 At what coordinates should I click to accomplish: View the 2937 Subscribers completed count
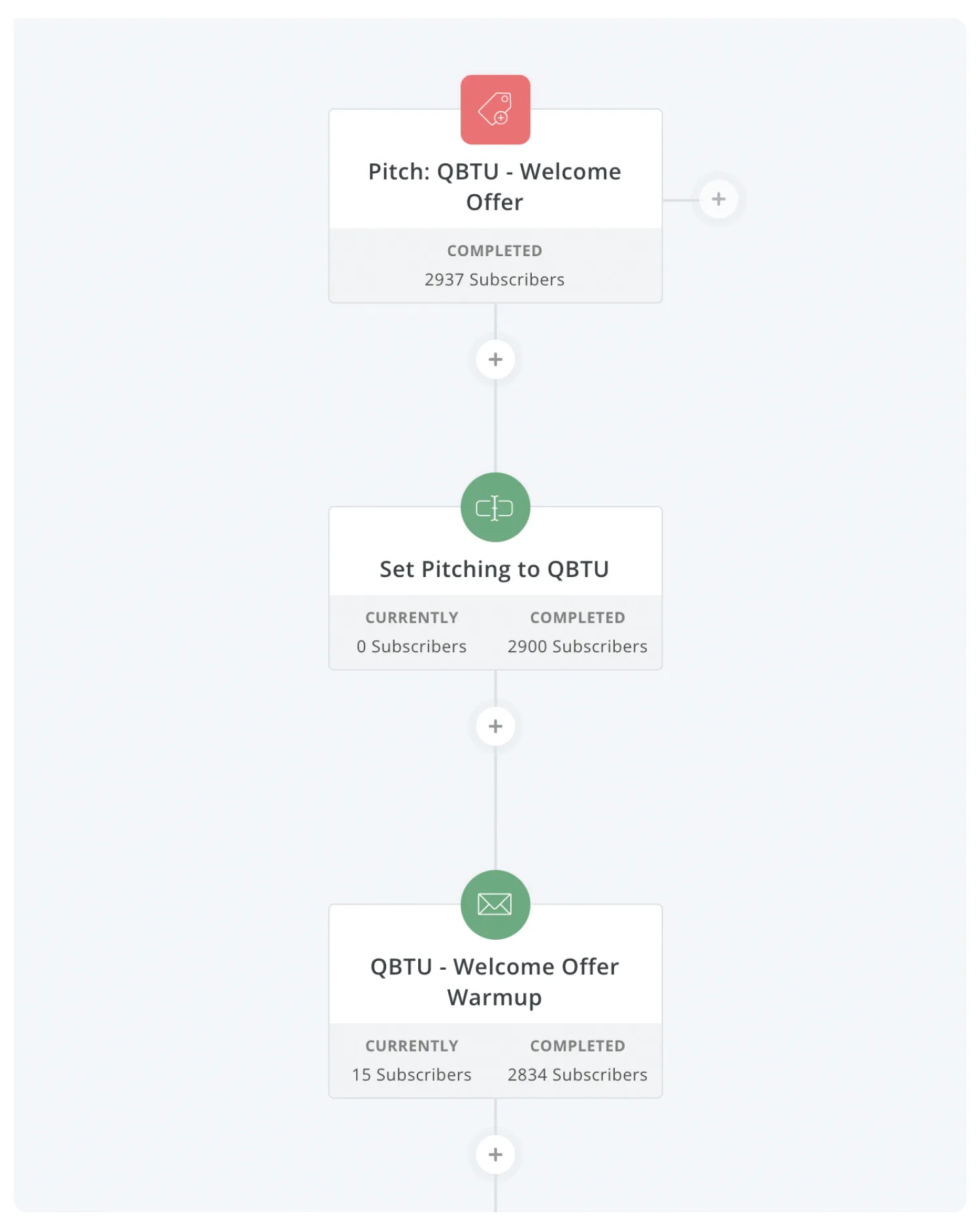495,280
